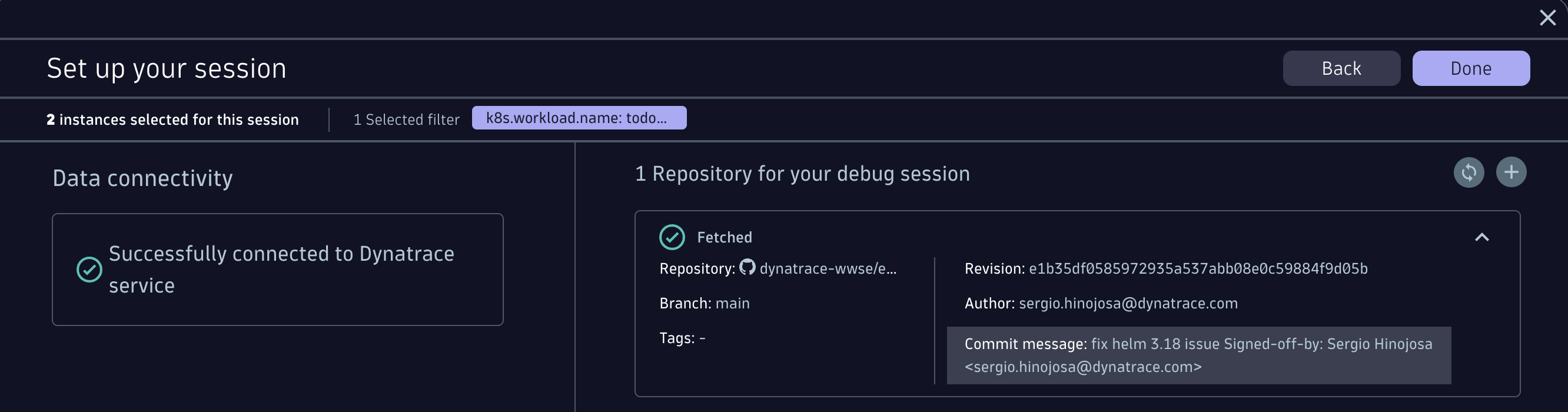
Task: Collapse the fetched repository details chevron
Action: pos(1481,237)
